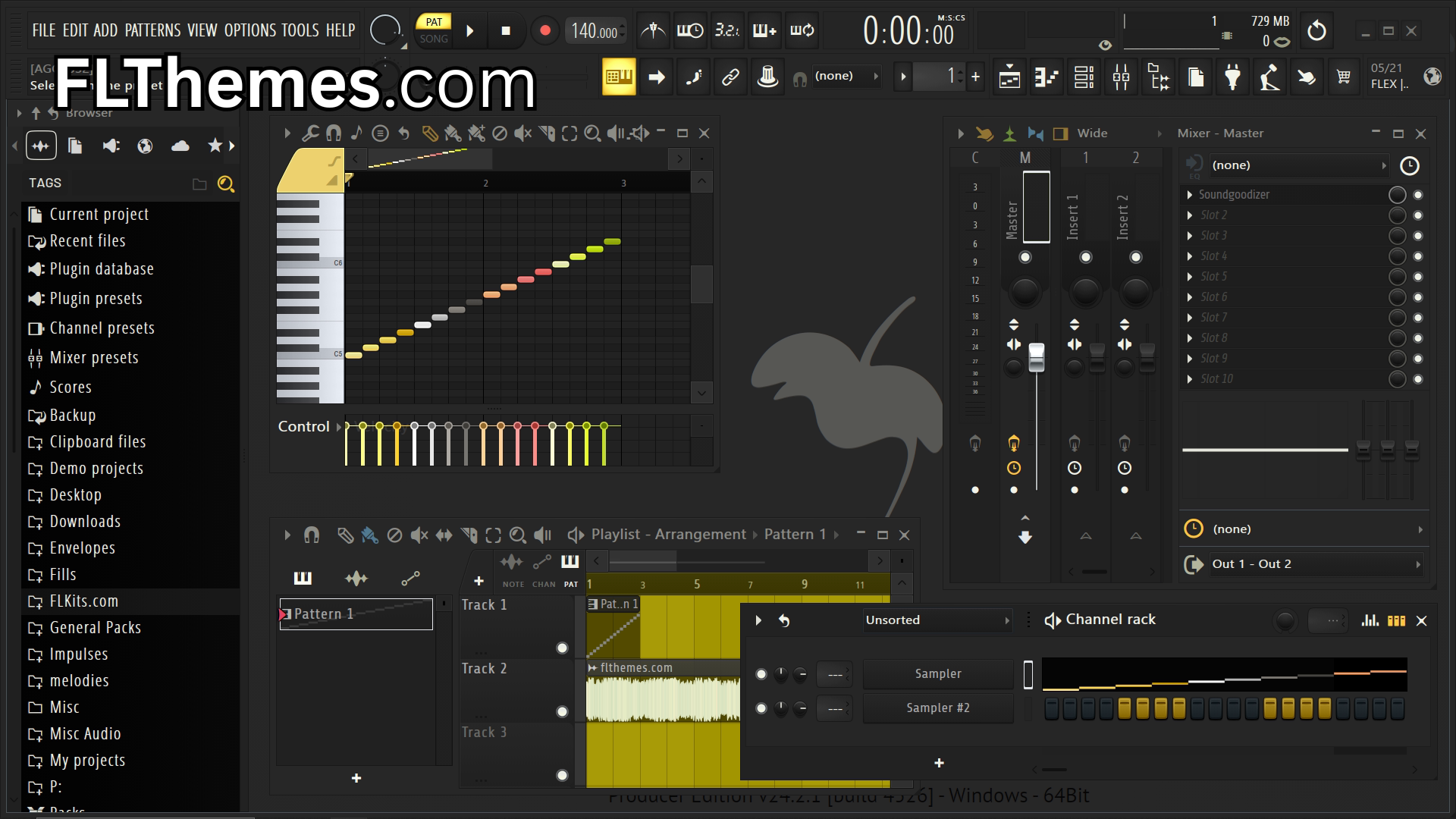Expand the Slot 2 arrow in mixer

1190,215
